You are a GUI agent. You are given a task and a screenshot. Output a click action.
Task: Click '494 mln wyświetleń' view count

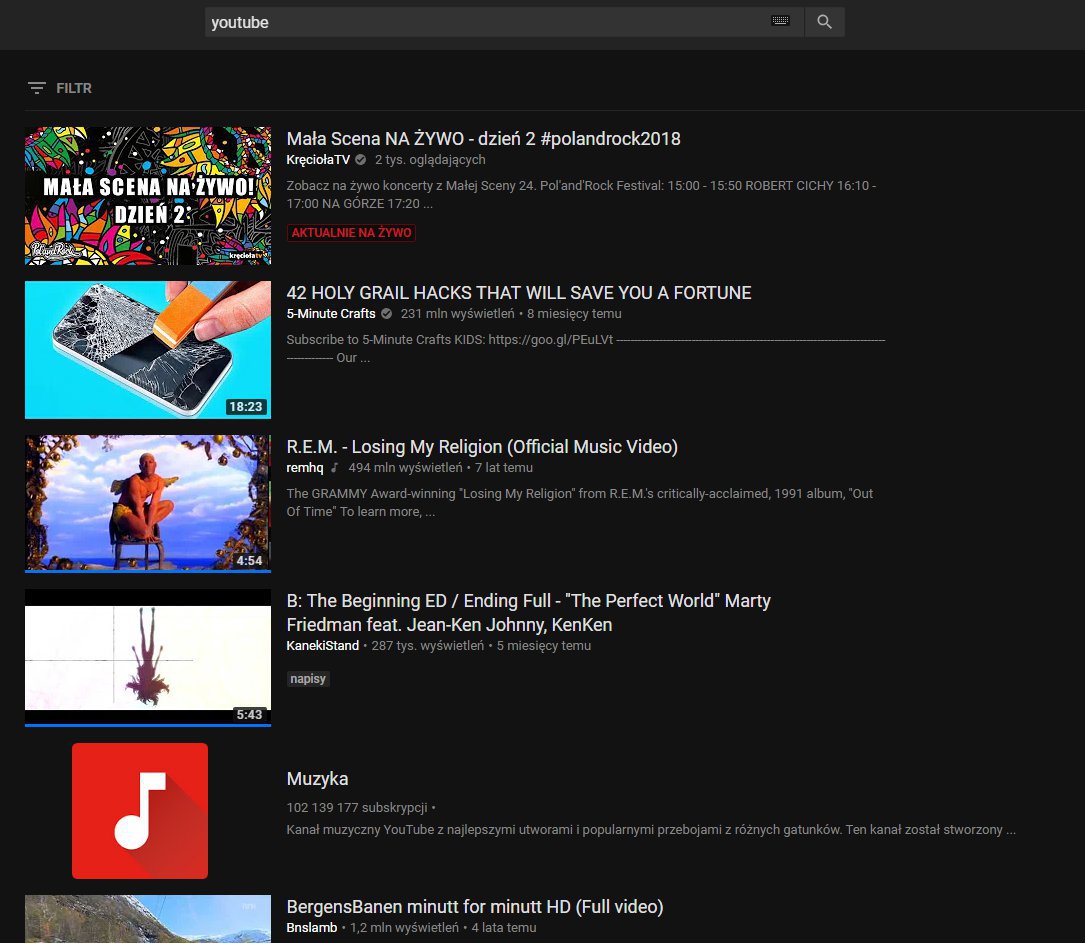click(x=405, y=468)
